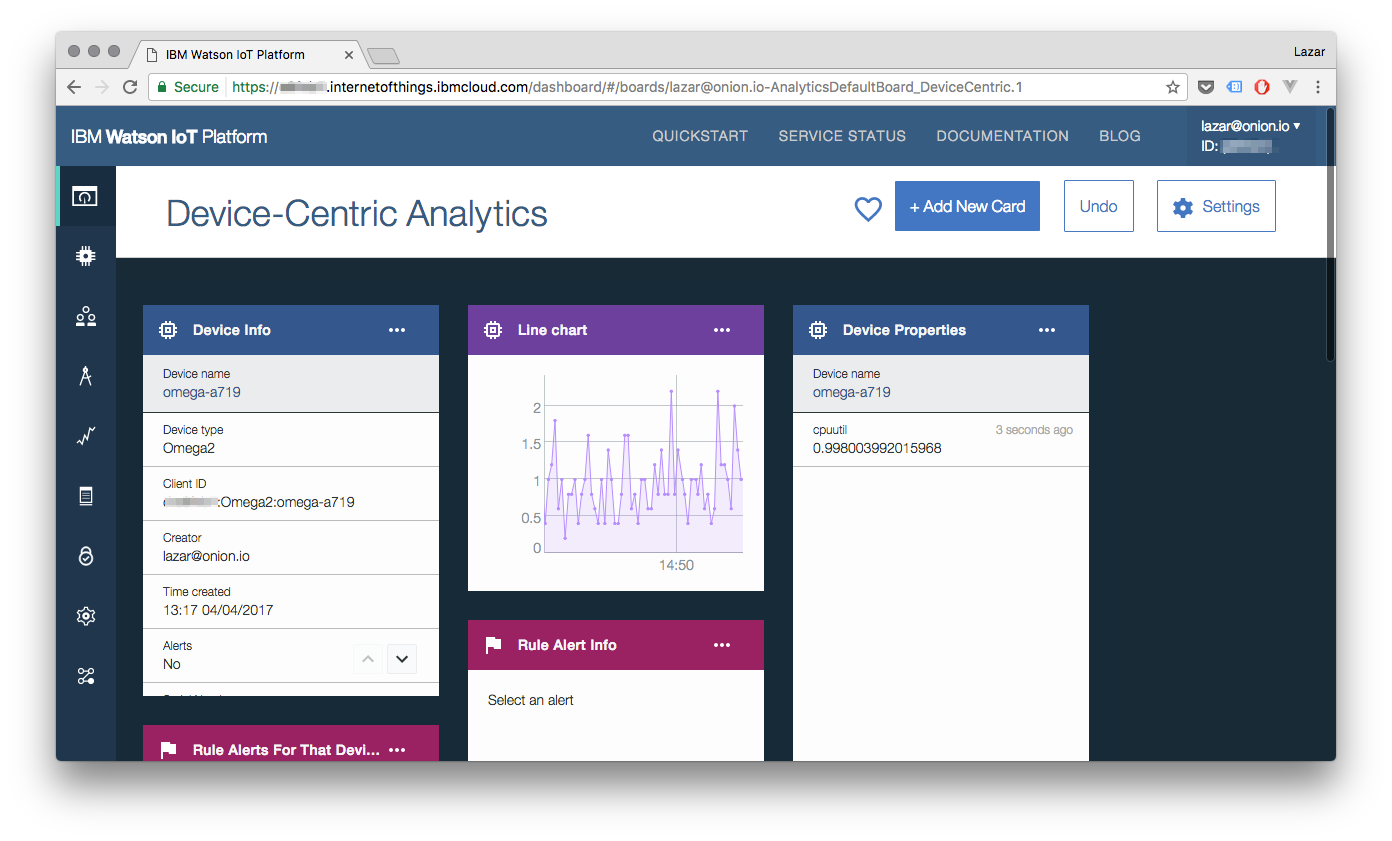Image resolution: width=1392 pixels, height=841 pixels.
Task: Click the Opera extension icon in toolbar
Action: click(1262, 87)
